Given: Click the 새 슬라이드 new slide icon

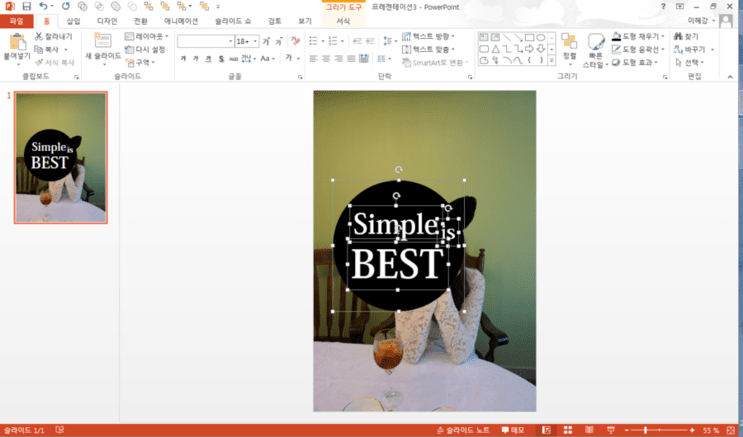Looking at the screenshot, I should pos(102,41).
